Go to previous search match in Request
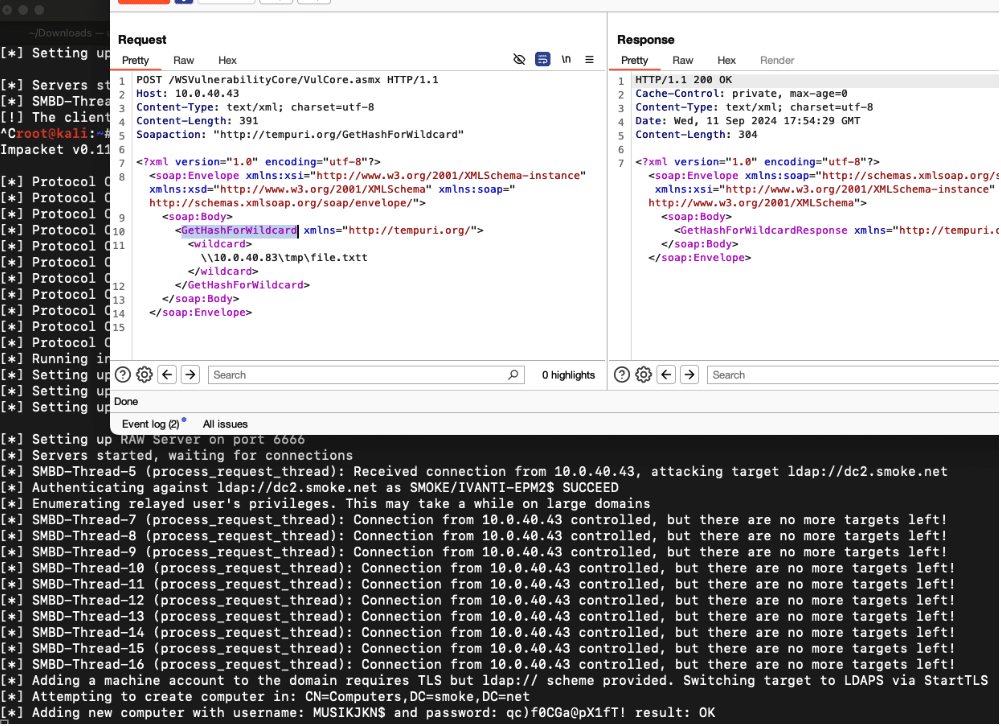The width and height of the screenshot is (1001, 726). (x=167, y=375)
